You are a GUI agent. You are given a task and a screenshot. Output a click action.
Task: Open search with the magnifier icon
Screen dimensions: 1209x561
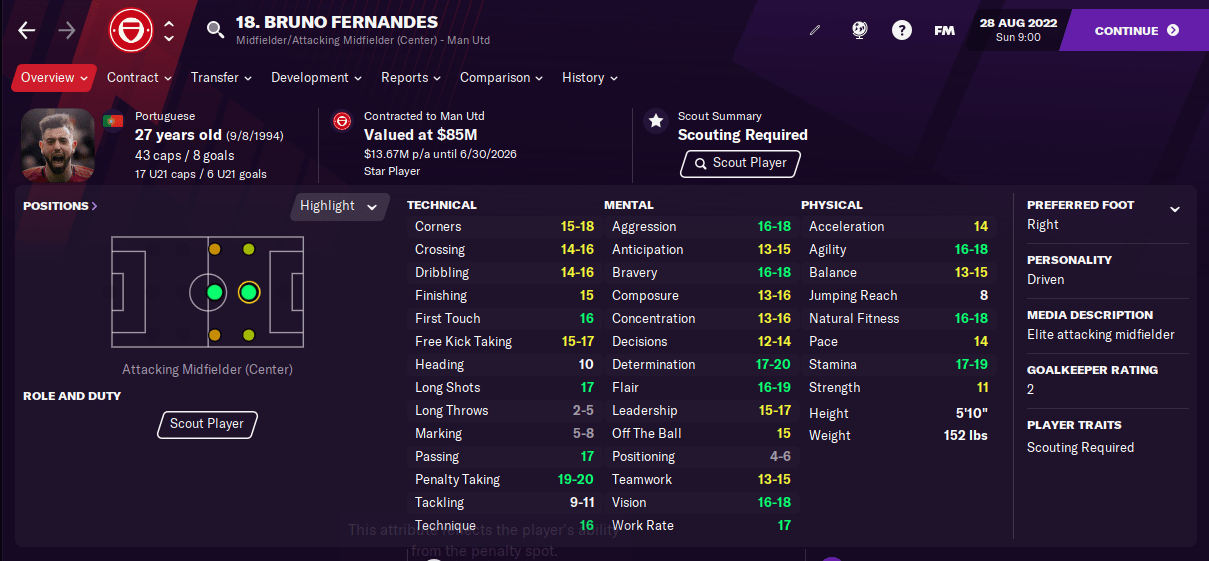point(215,30)
